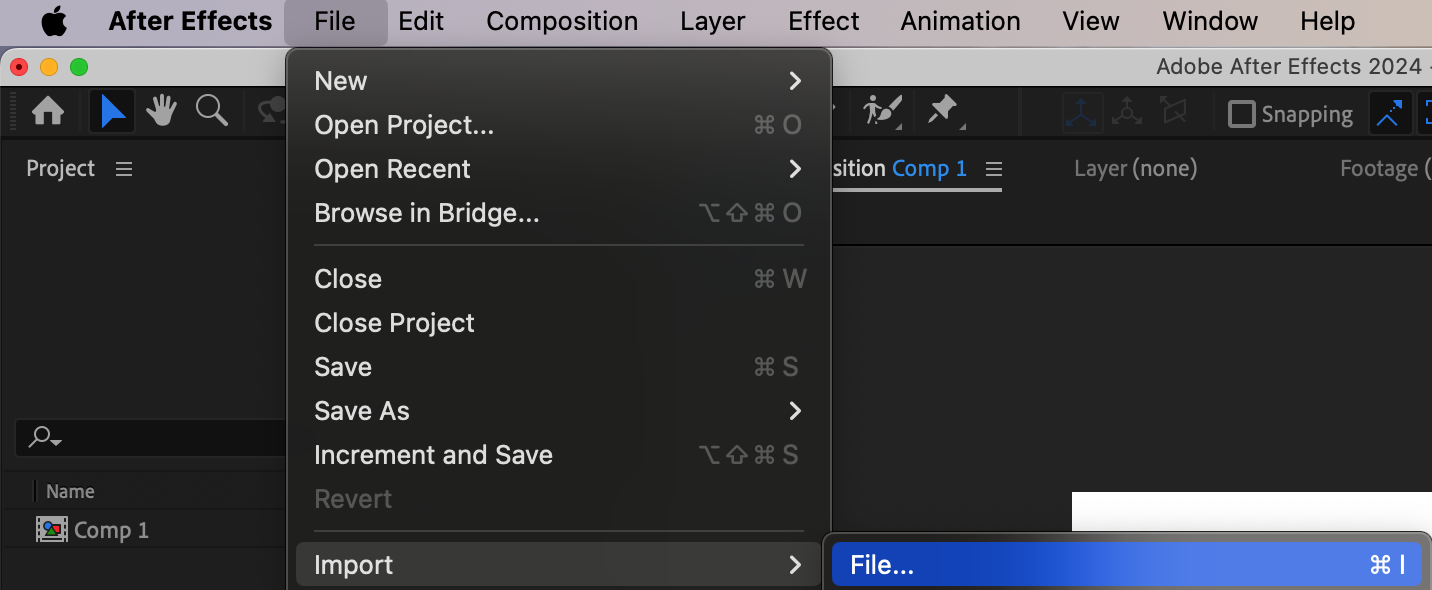The image size is (1432, 590).
Task: Expand the Open Recent submenu
Action: click(x=558, y=169)
